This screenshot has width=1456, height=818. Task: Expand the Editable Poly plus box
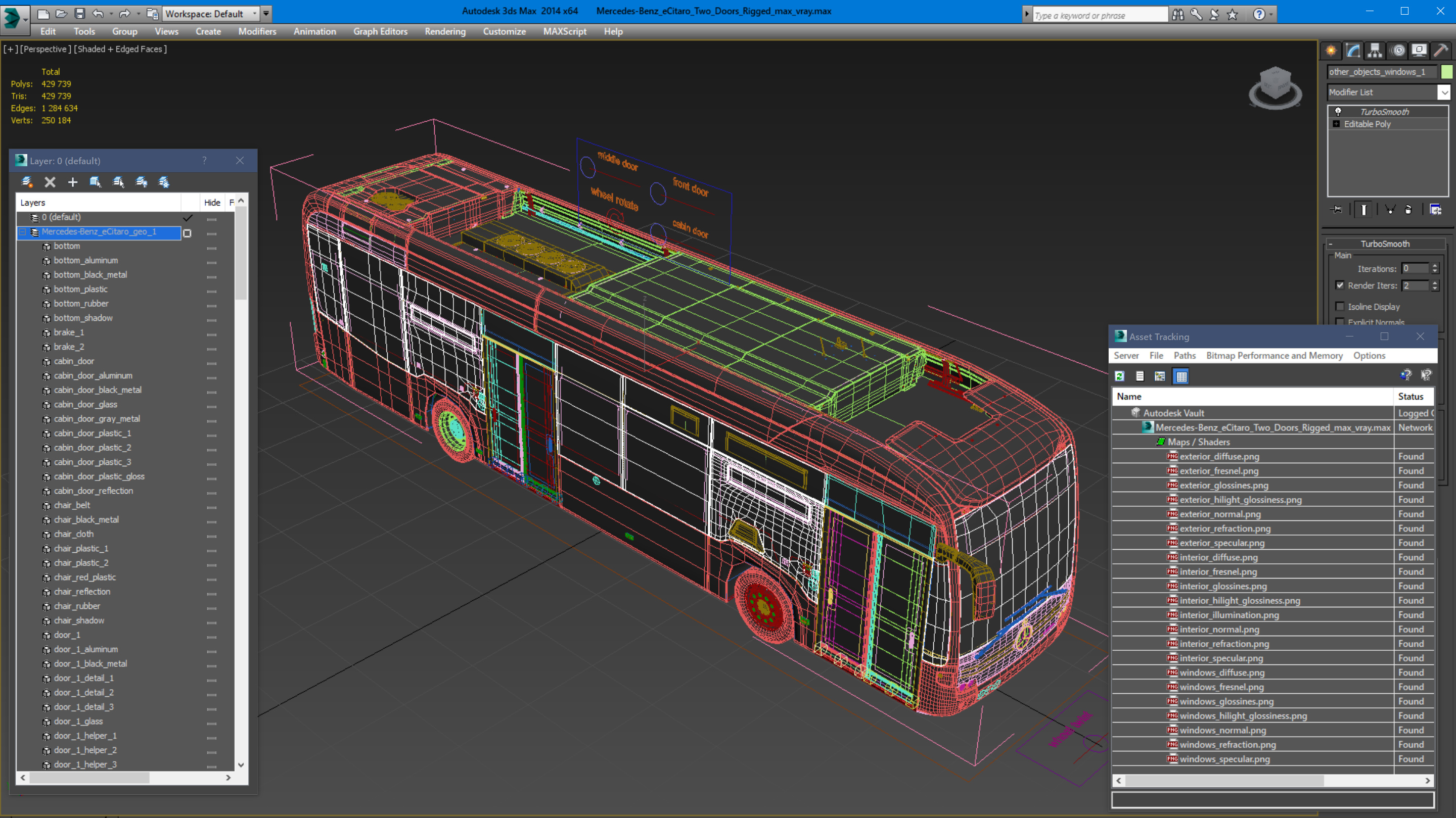[1336, 124]
